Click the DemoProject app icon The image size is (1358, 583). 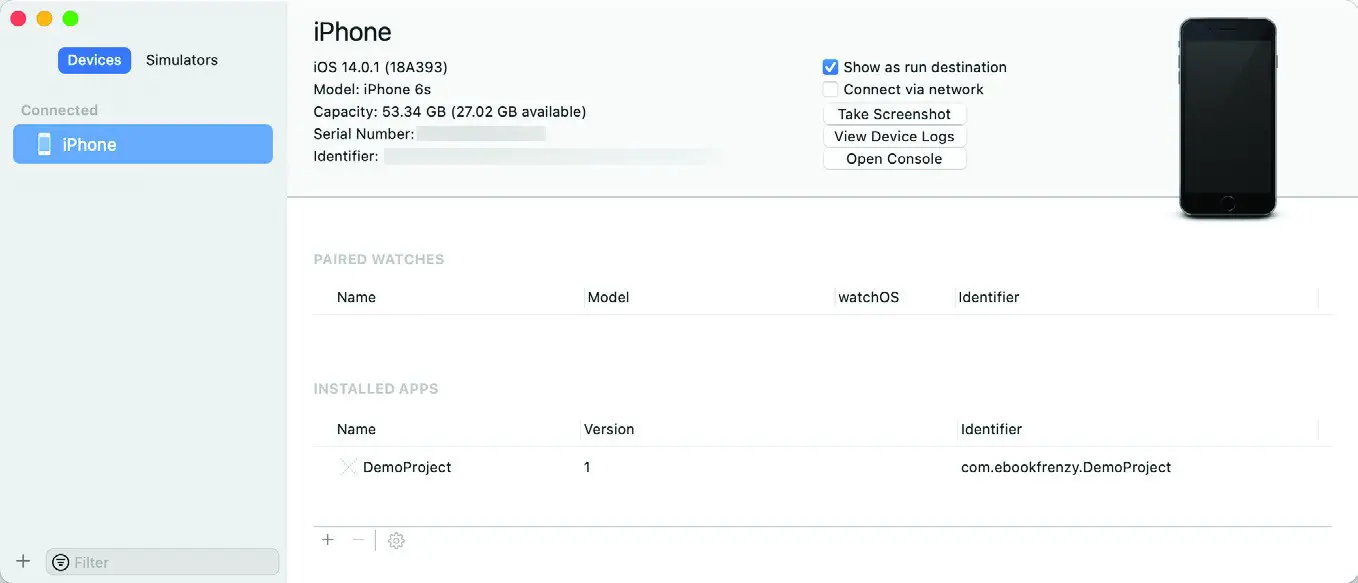(x=348, y=467)
